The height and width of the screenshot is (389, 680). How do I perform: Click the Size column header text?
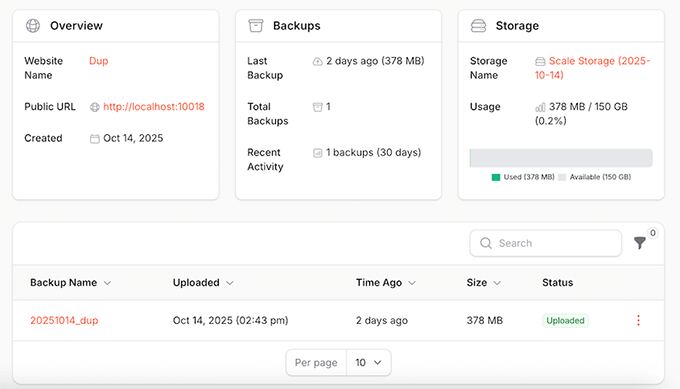[477, 283]
